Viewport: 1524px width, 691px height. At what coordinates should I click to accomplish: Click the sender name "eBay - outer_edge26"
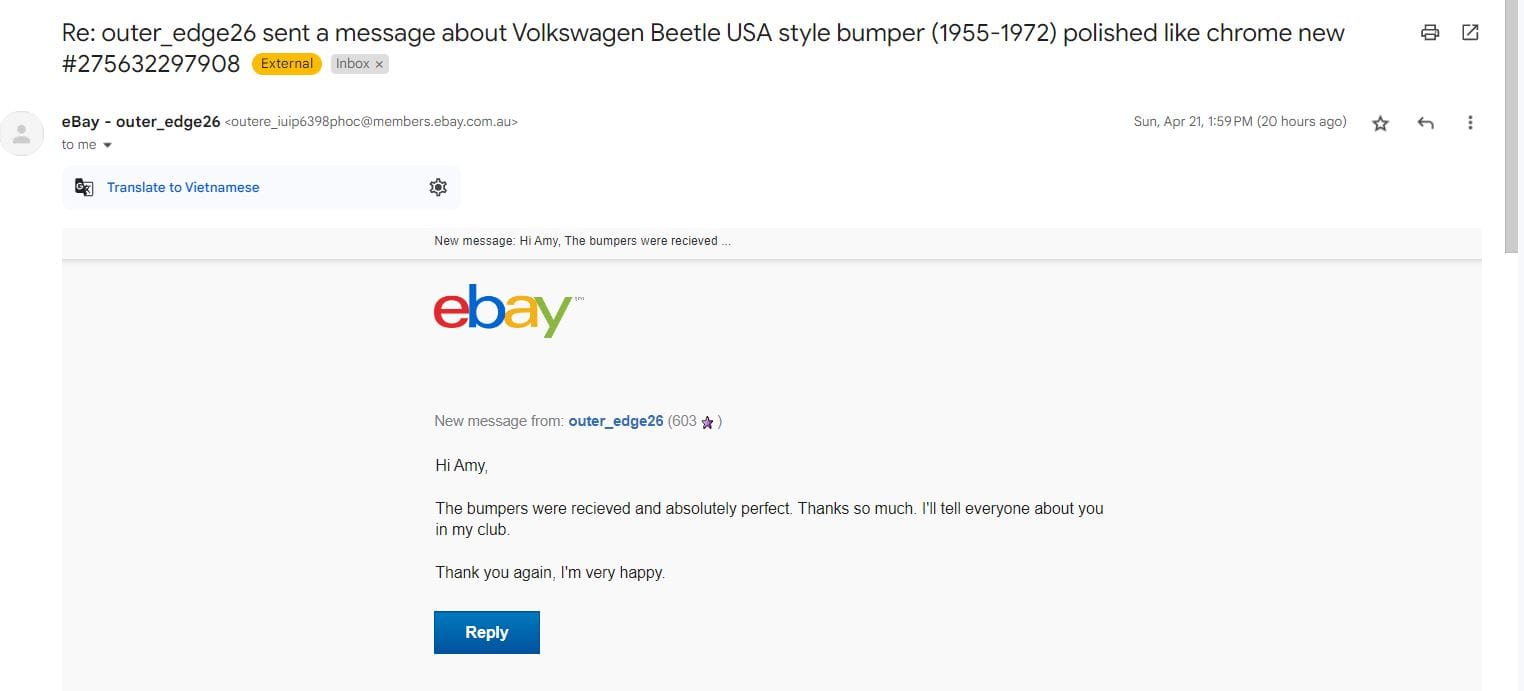click(141, 122)
